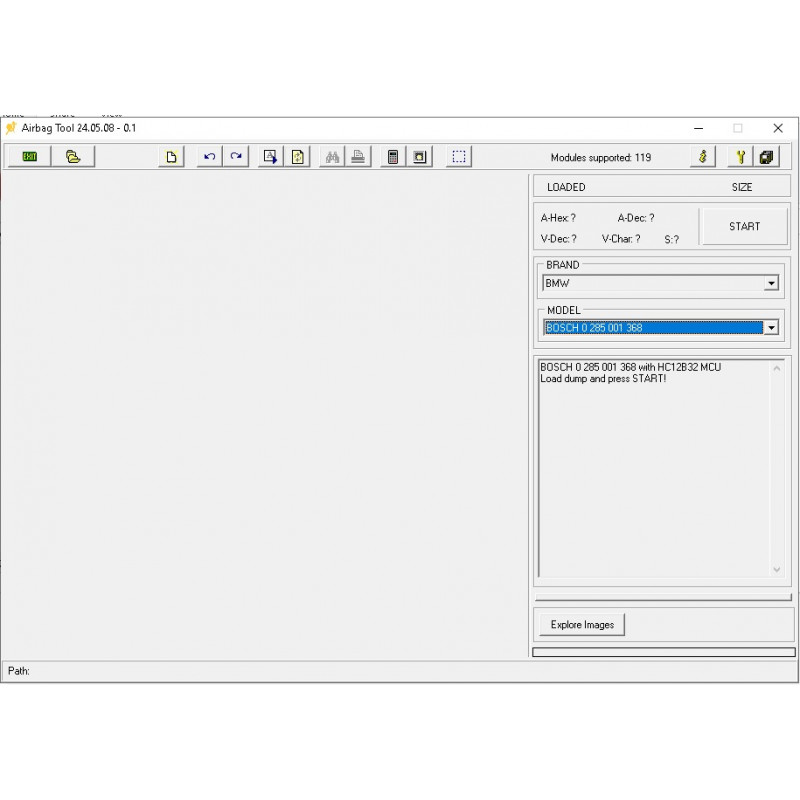Open the BRAND dropdown showing BMW
800x800 pixels.
(771, 283)
